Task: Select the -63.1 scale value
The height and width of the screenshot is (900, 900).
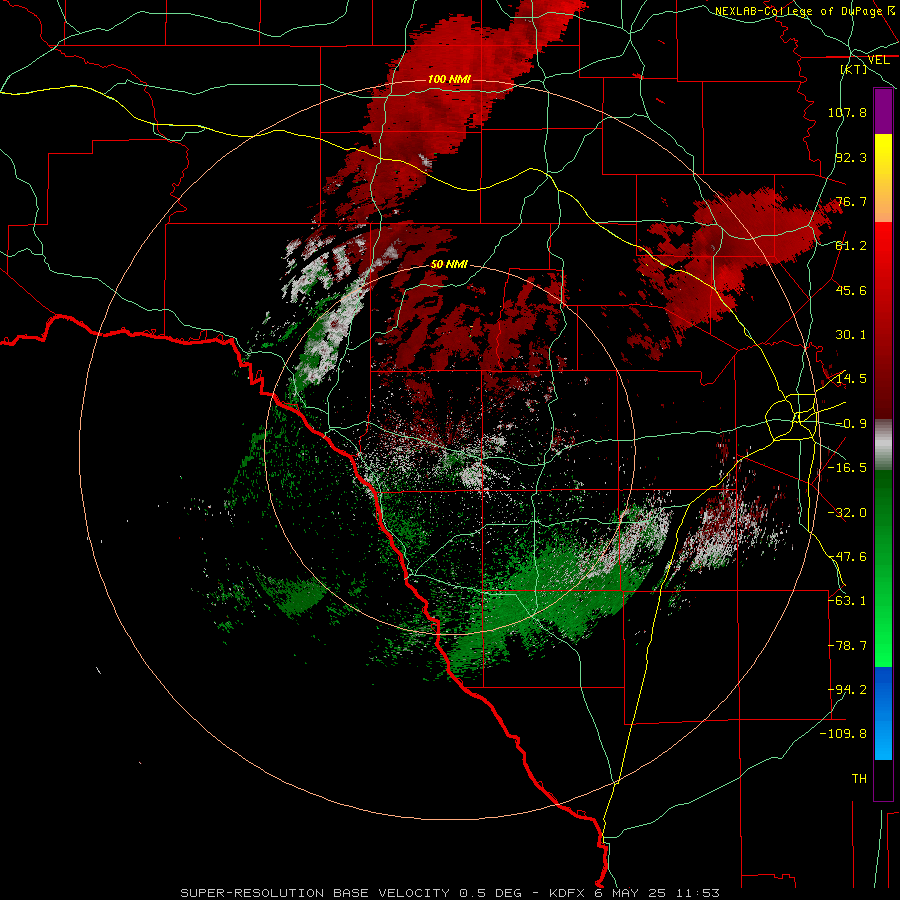Action: (x=847, y=601)
